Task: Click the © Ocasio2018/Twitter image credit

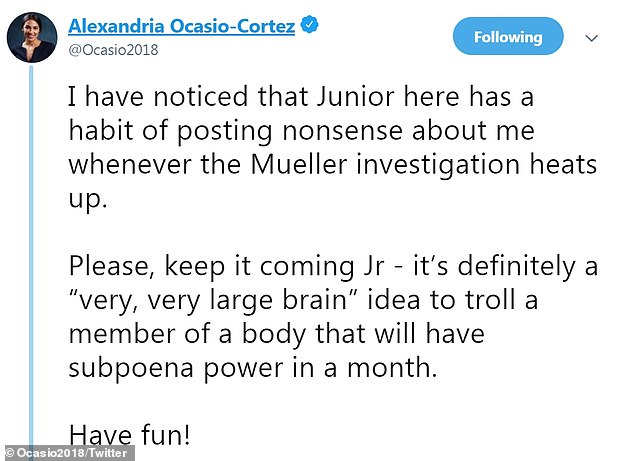Action: pyautogui.click(x=68, y=453)
